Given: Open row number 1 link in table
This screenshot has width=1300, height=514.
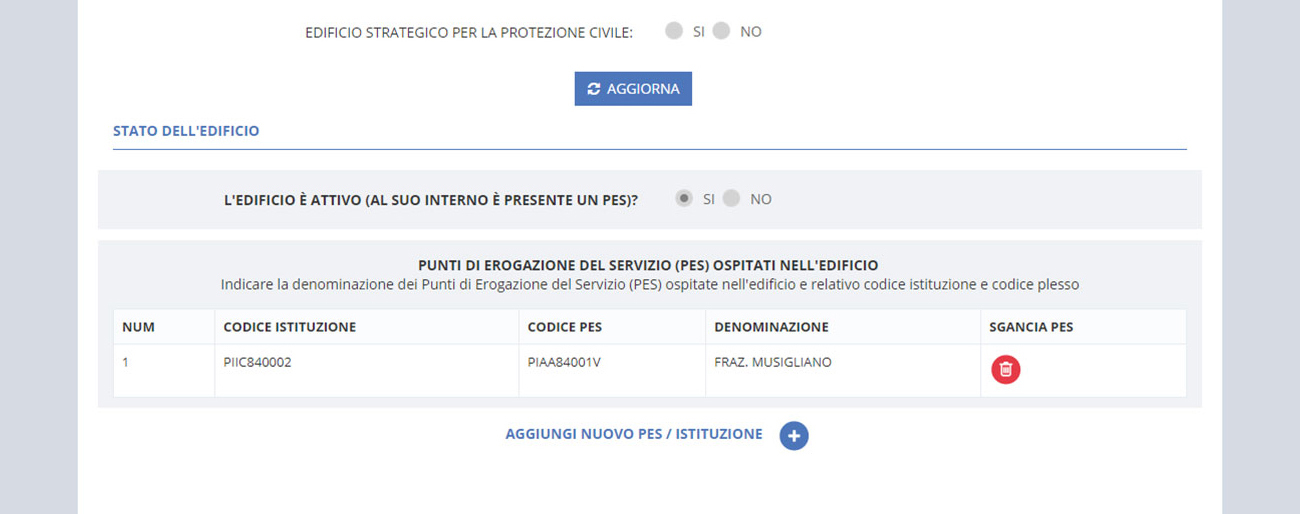Looking at the screenshot, I should click(126, 363).
